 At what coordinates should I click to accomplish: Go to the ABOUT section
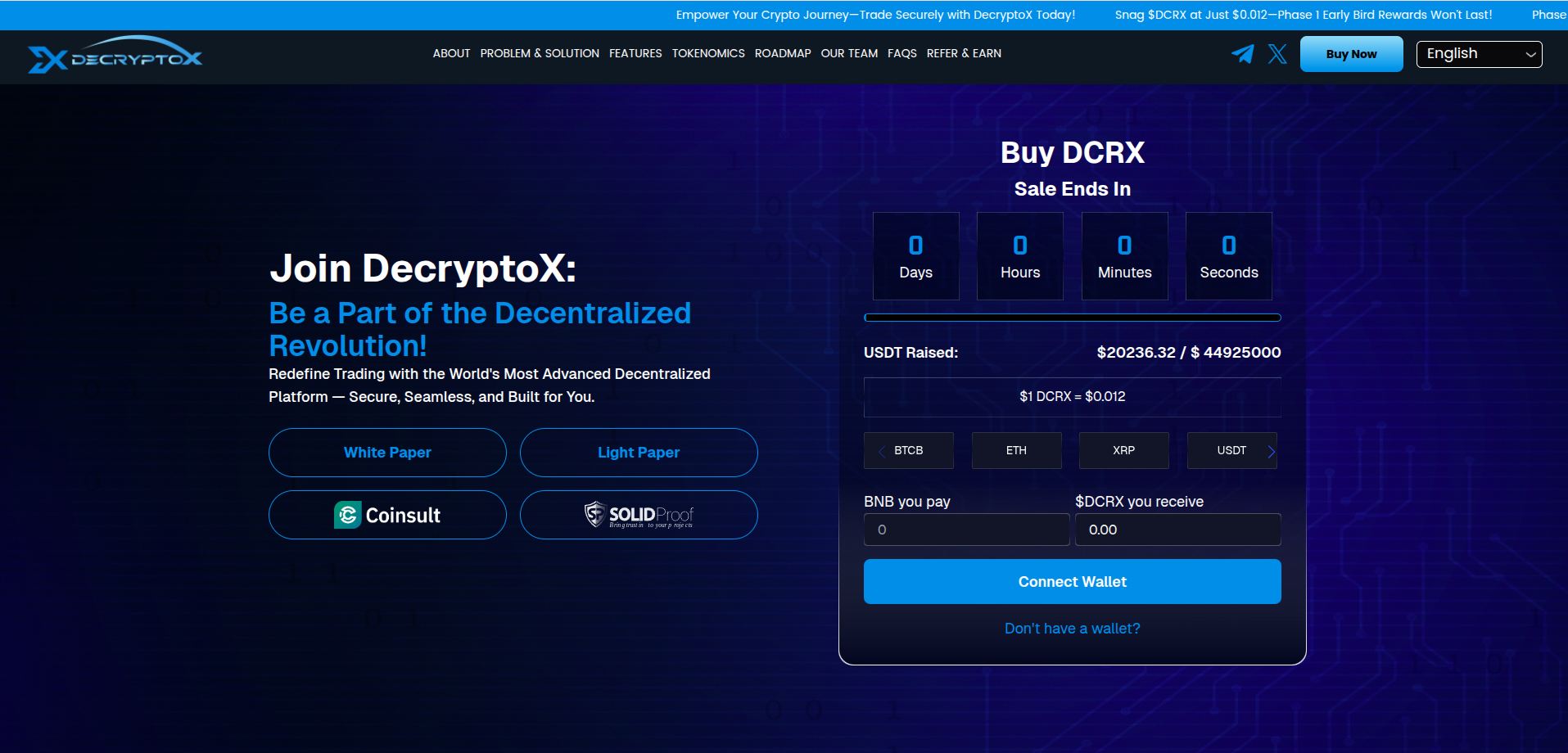click(x=451, y=53)
